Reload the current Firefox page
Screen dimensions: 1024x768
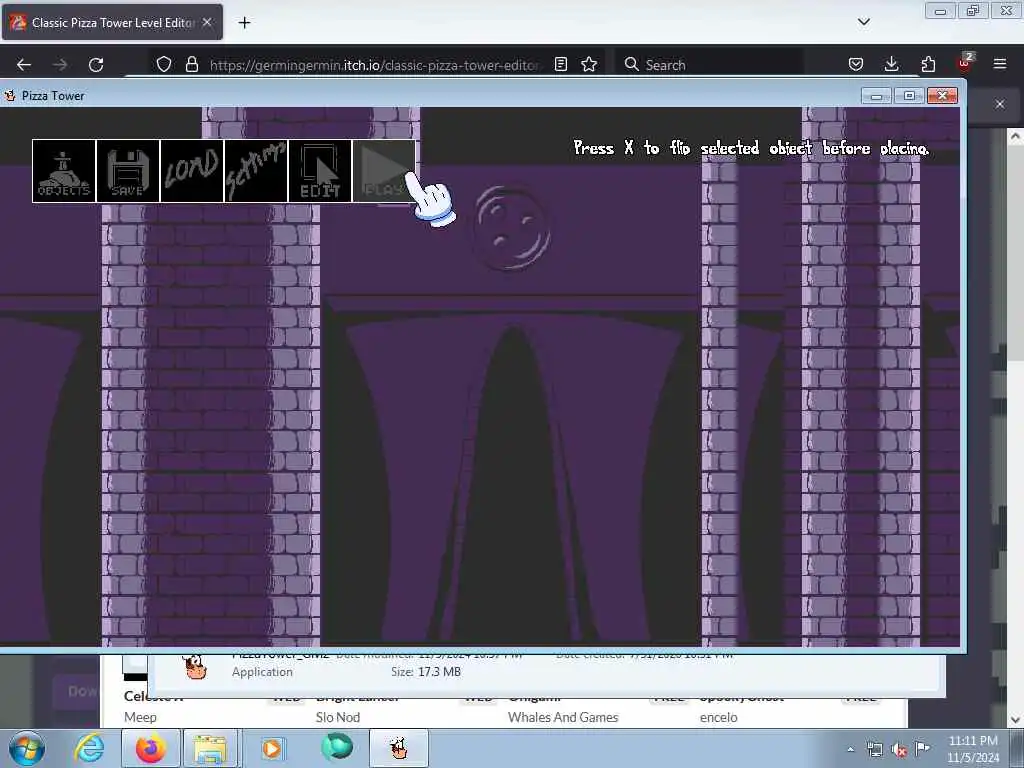(x=96, y=65)
